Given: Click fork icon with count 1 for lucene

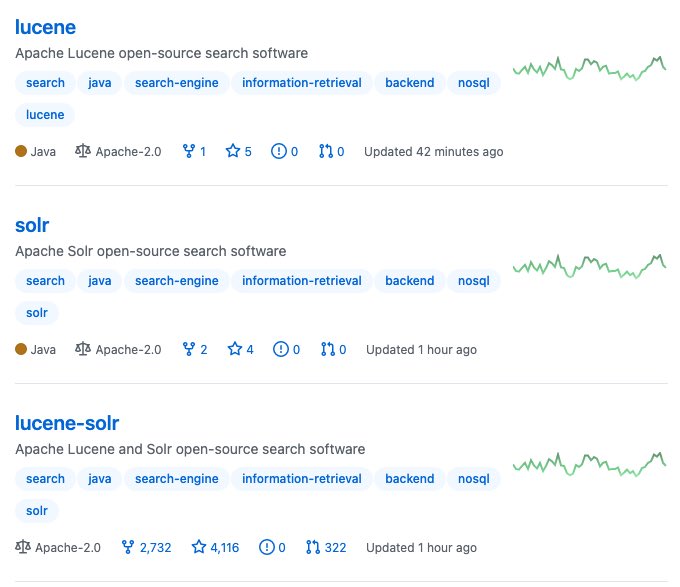Looking at the screenshot, I should tap(189, 151).
